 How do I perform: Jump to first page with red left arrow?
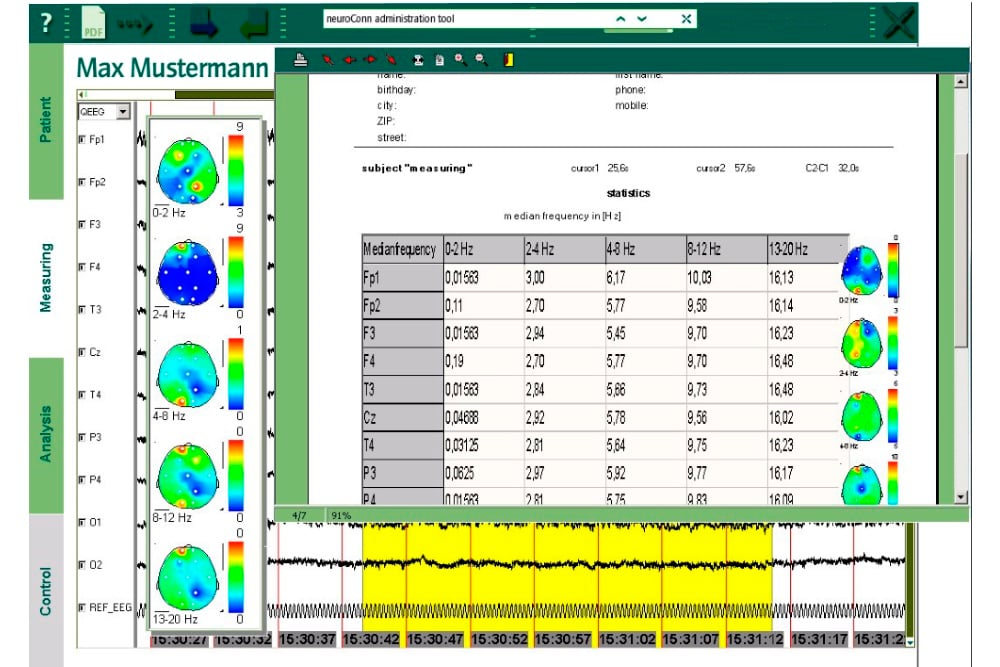pos(347,60)
